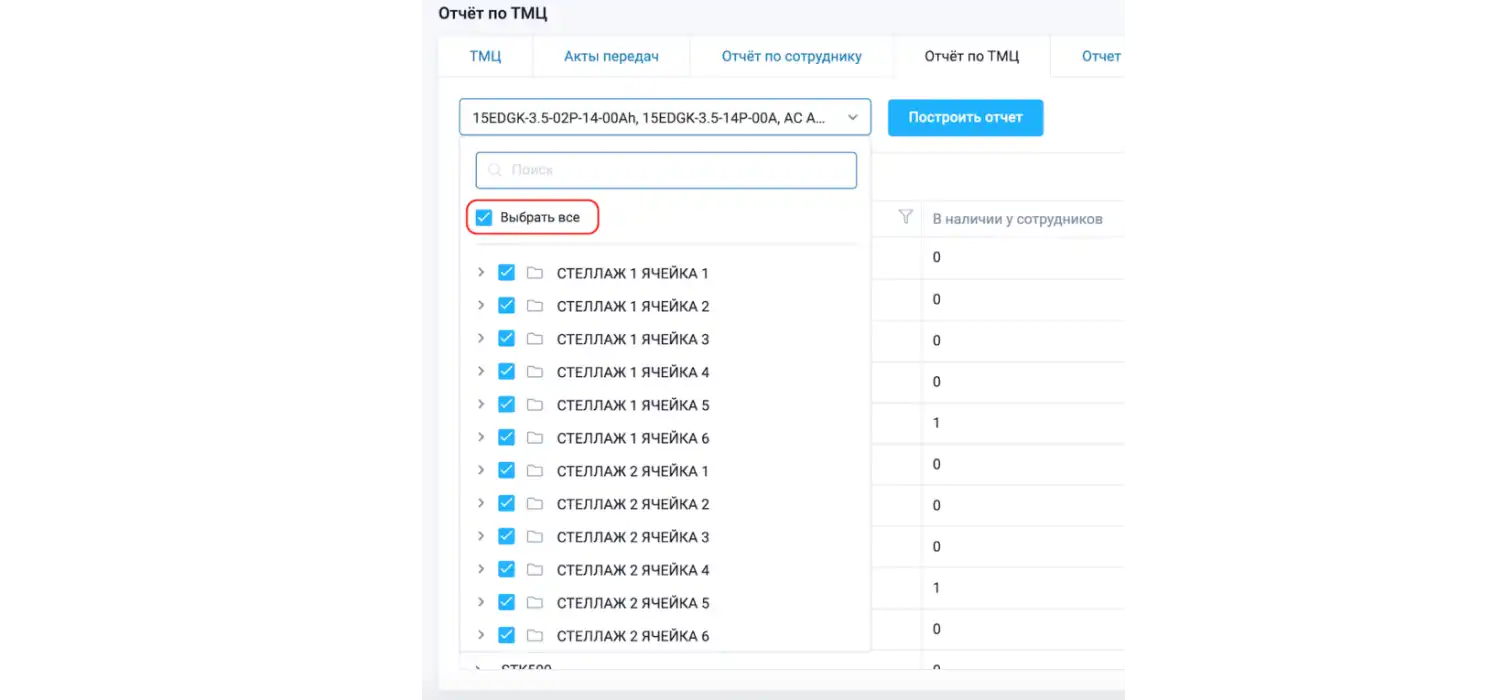Viewport: 1500px width, 700px height.
Task: Click the magnifier icon in search box
Action: point(495,170)
